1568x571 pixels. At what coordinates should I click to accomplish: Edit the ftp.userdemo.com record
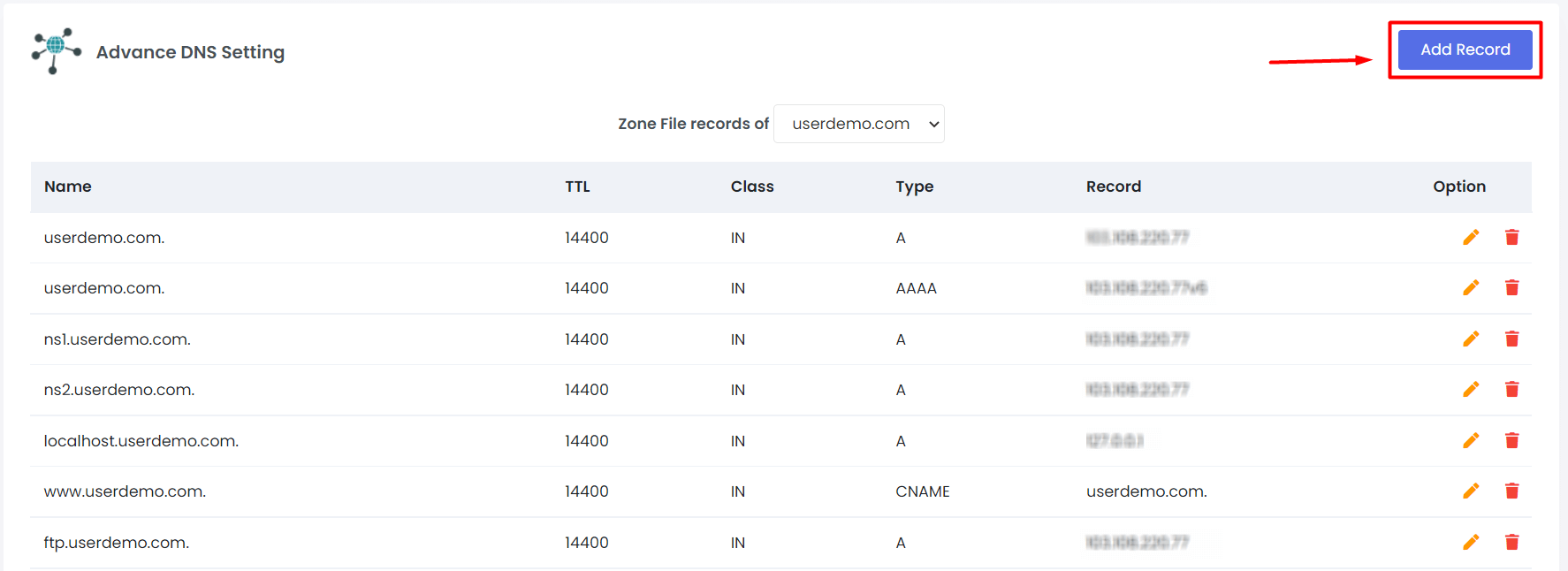pyautogui.click(x=1471, y=542)
